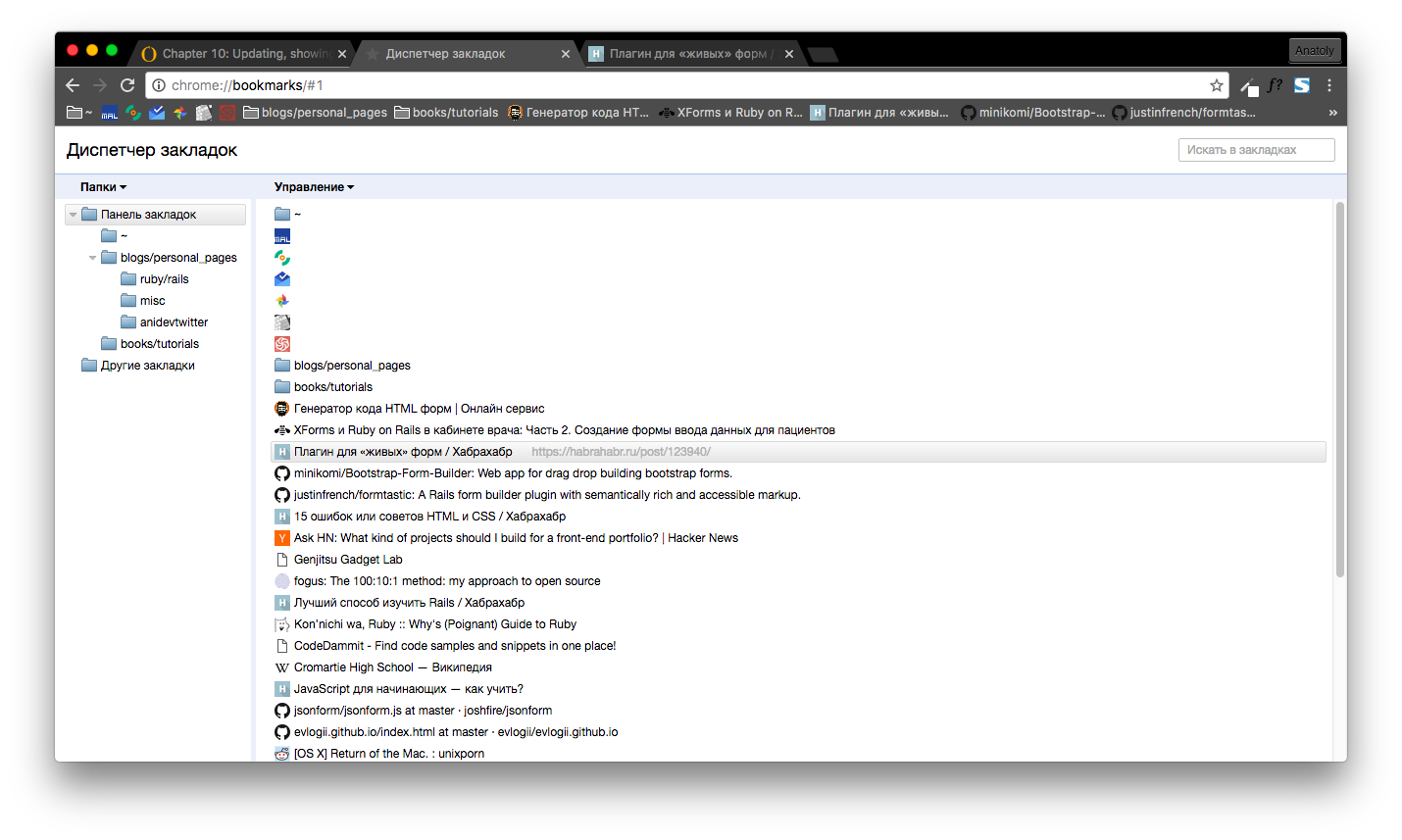Image resolution: width=1402 pixels, height=840 pixels.
Task: Click the bookmark list vertical scrollbar
Action: coord(1339,390)
